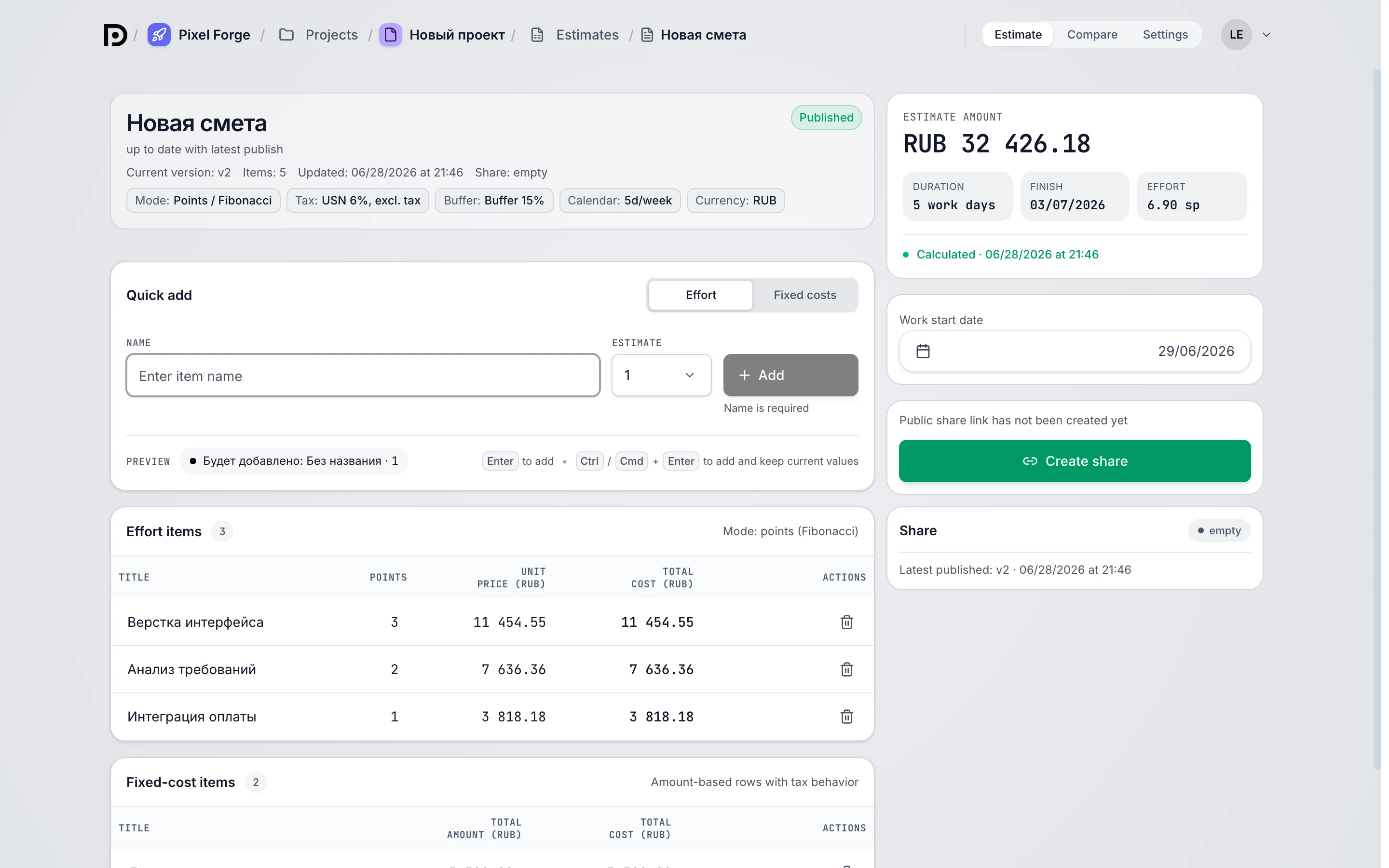Click the Анализ требований item title
Screen dimensions: 1389x868
click(191, 669)
